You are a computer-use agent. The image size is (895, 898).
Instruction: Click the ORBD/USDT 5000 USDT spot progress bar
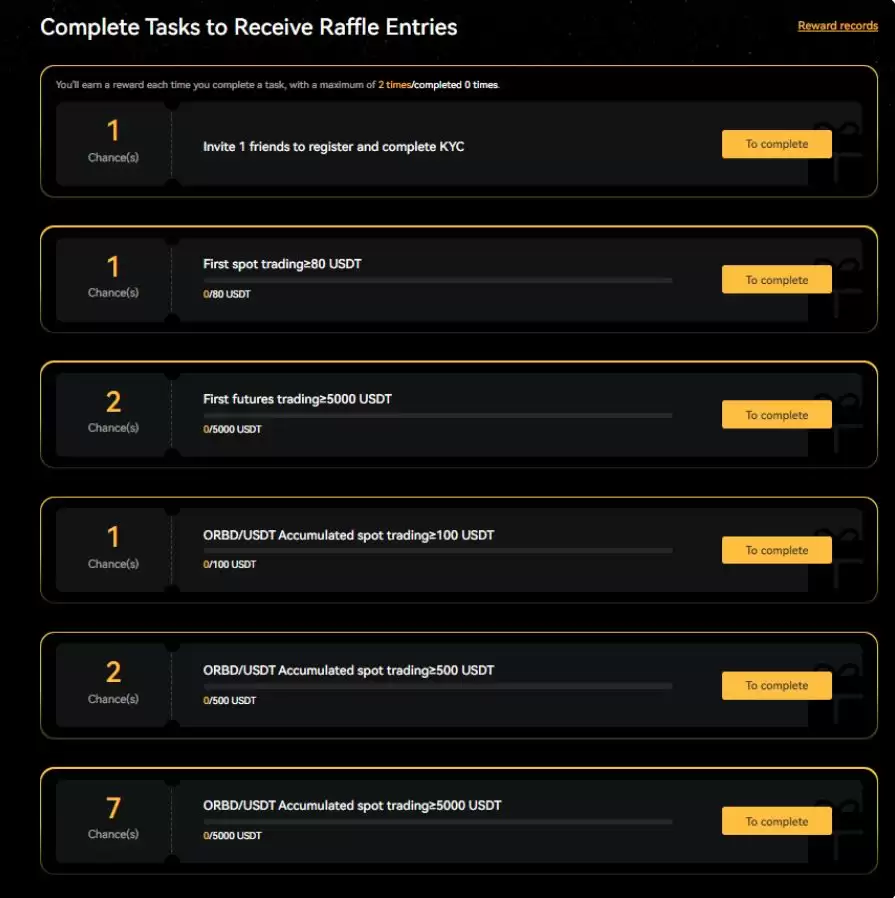437,821
